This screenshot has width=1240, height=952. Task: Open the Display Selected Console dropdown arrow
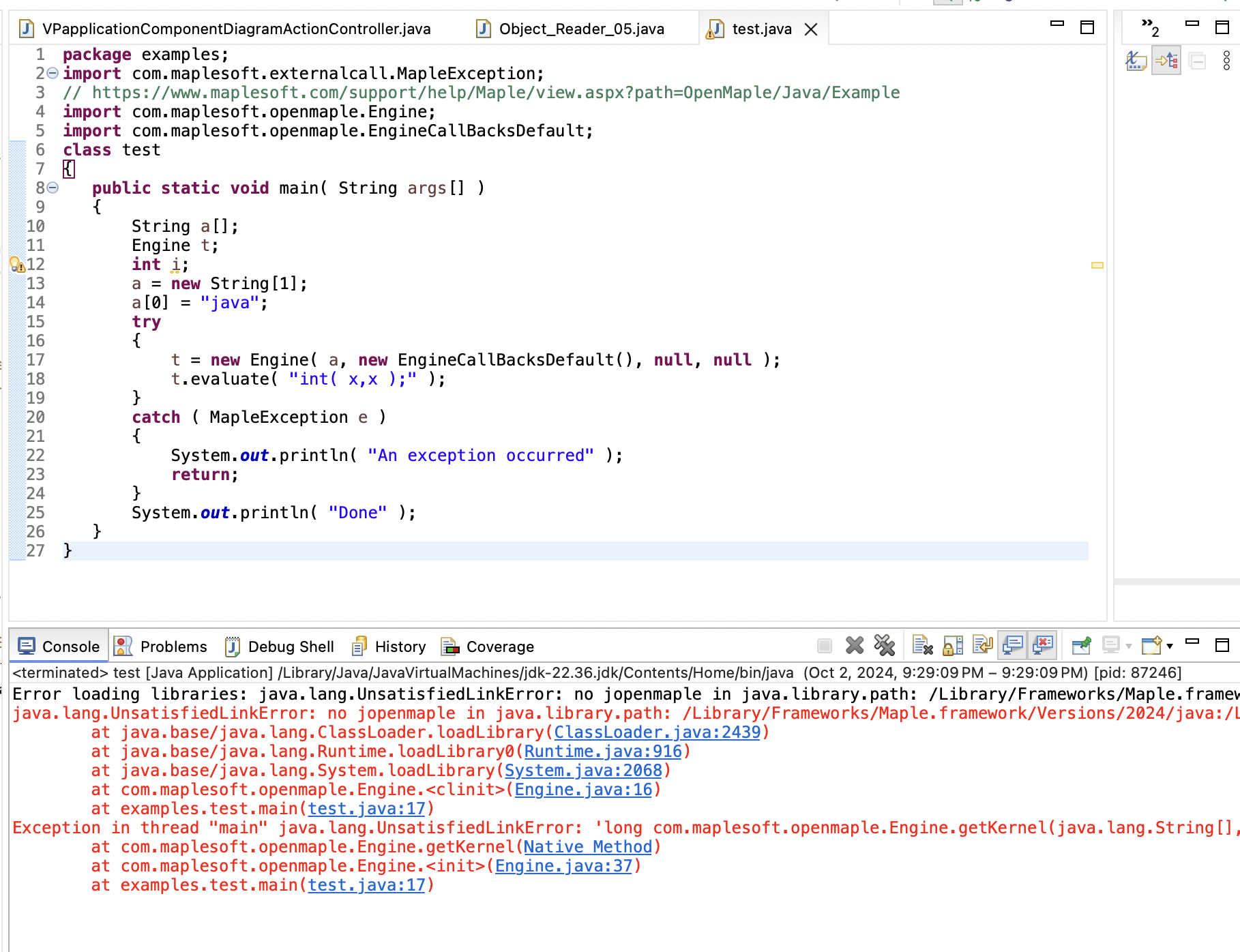[x=1129, y=646]
